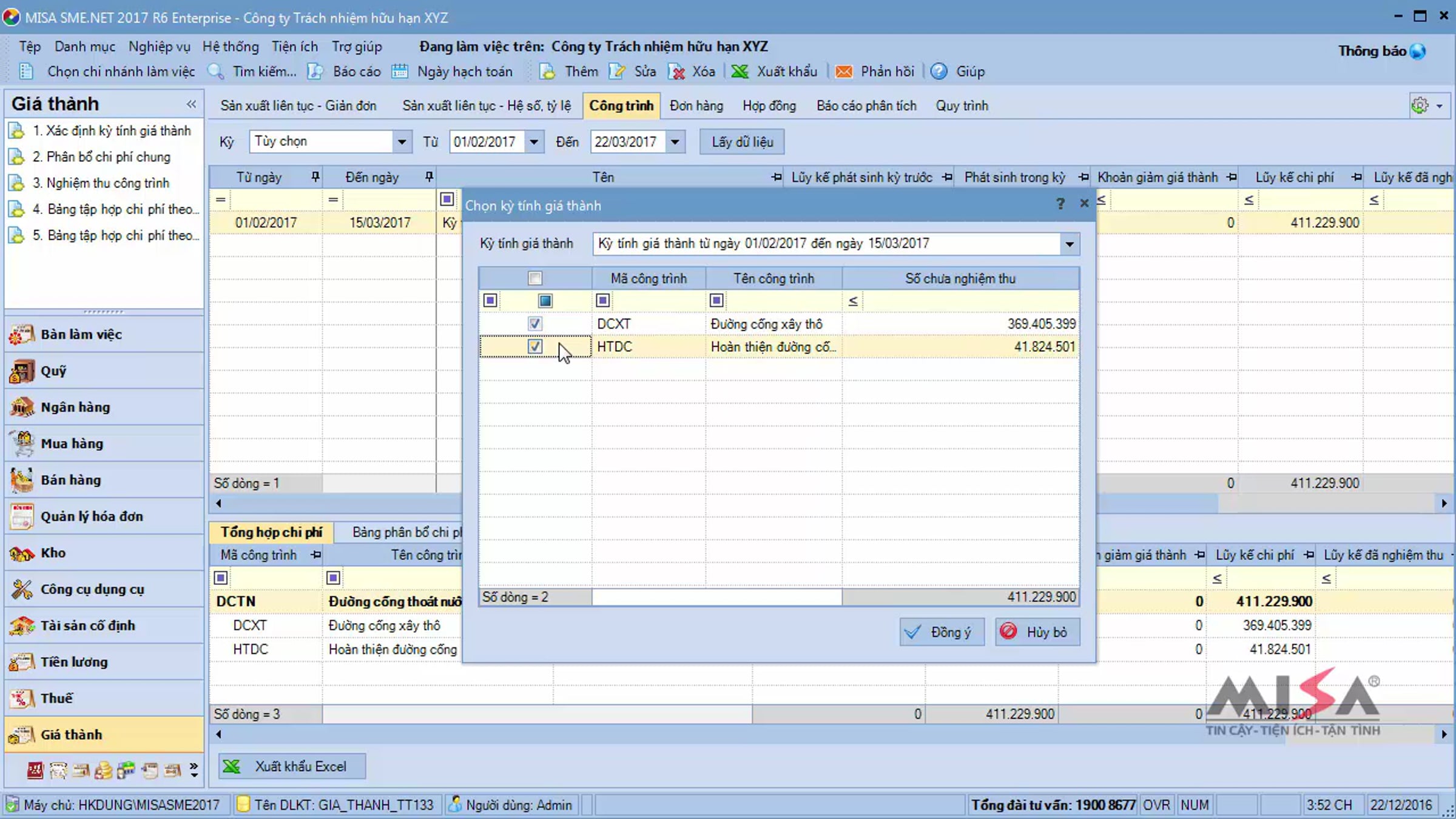Collapse the Giá thành sidebar panel
This screenshot has width=1456, height=819.
[x=191, y=104]
